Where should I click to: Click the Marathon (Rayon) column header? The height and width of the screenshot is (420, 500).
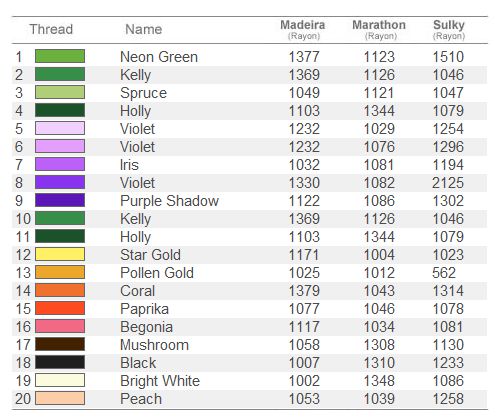point(379,29)
